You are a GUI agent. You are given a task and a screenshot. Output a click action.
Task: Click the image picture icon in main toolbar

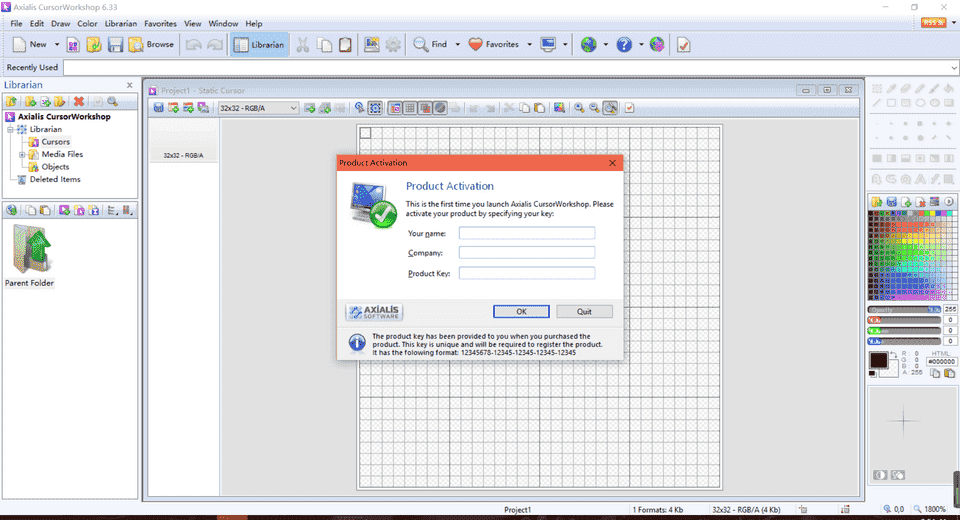click(371, 45)
